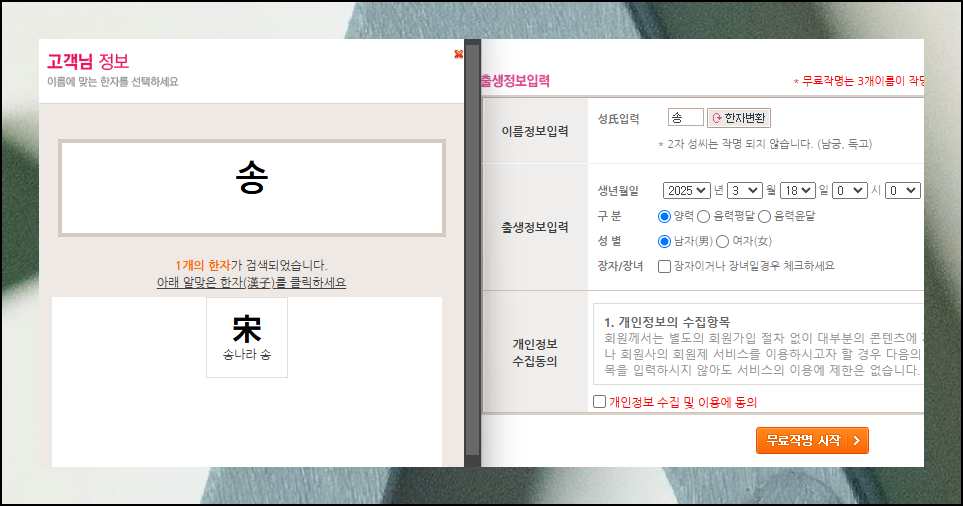Click the 무료작명 시작 button
The height and width of the screenshot is (506, 963).
pos(812,440)
